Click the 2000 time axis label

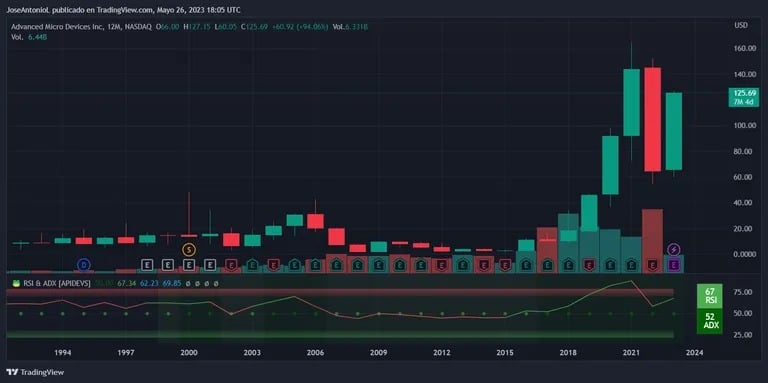[x=189, y=352]
